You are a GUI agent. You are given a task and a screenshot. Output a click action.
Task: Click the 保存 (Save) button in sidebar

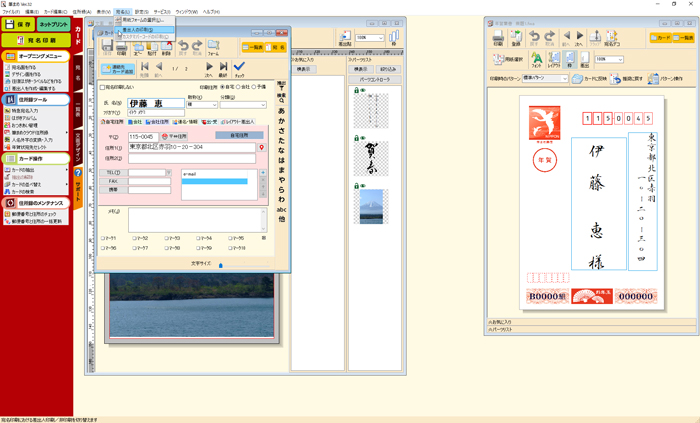click(19, 24)
